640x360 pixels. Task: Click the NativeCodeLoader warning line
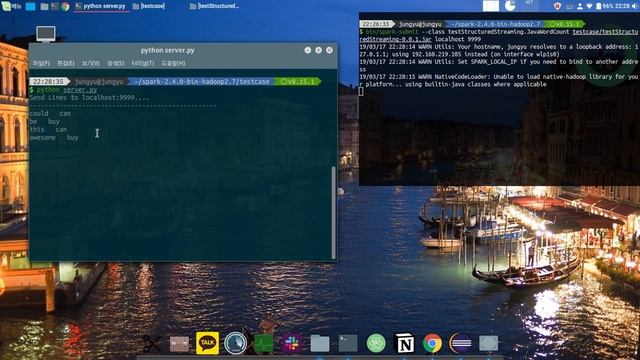[498, 80]
